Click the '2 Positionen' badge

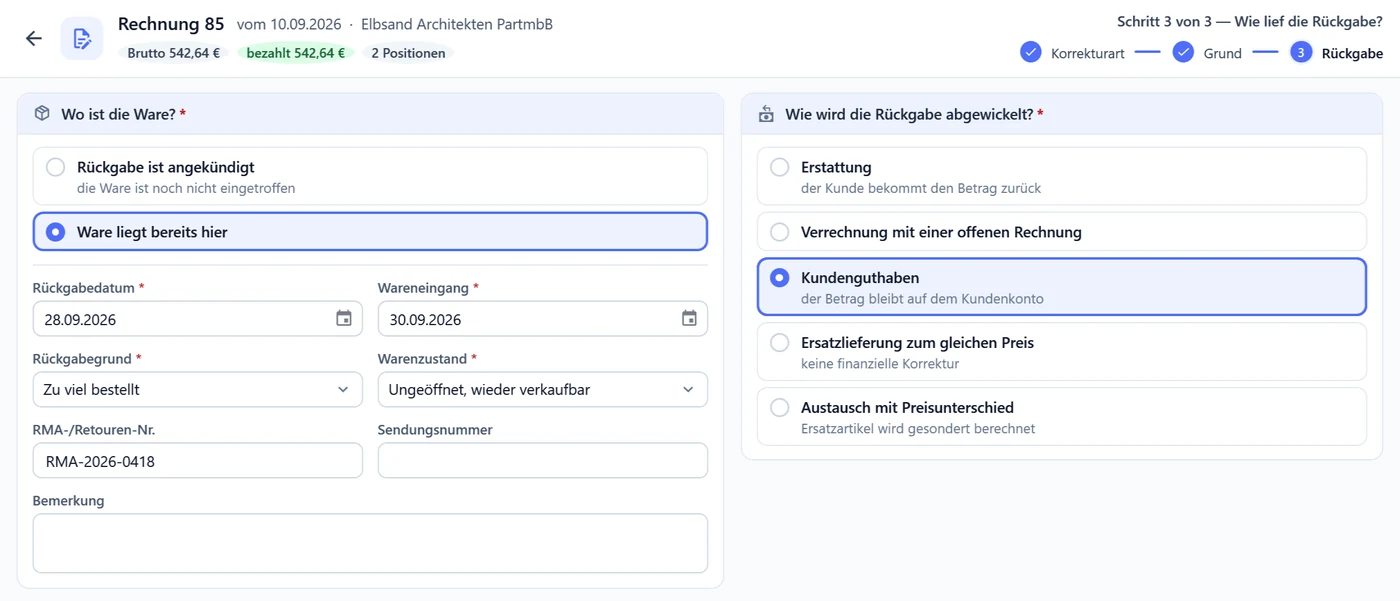tap(408, 53)
